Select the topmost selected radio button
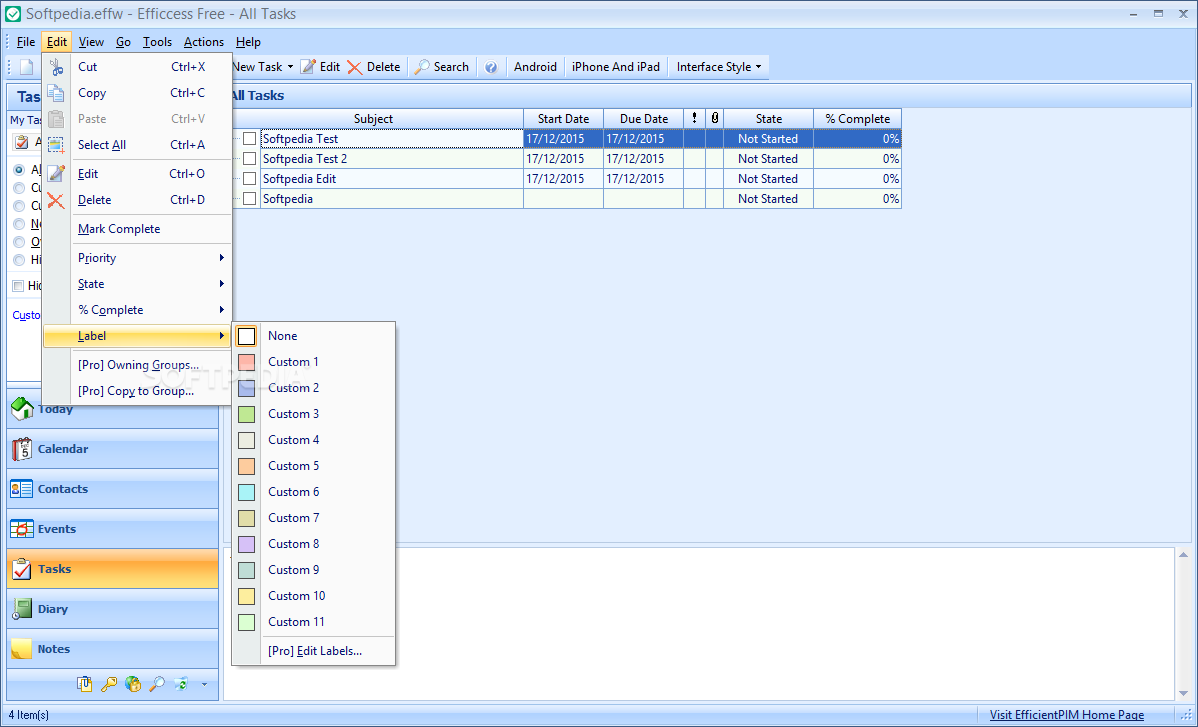 pyautogui.click(x=19, y=170)
